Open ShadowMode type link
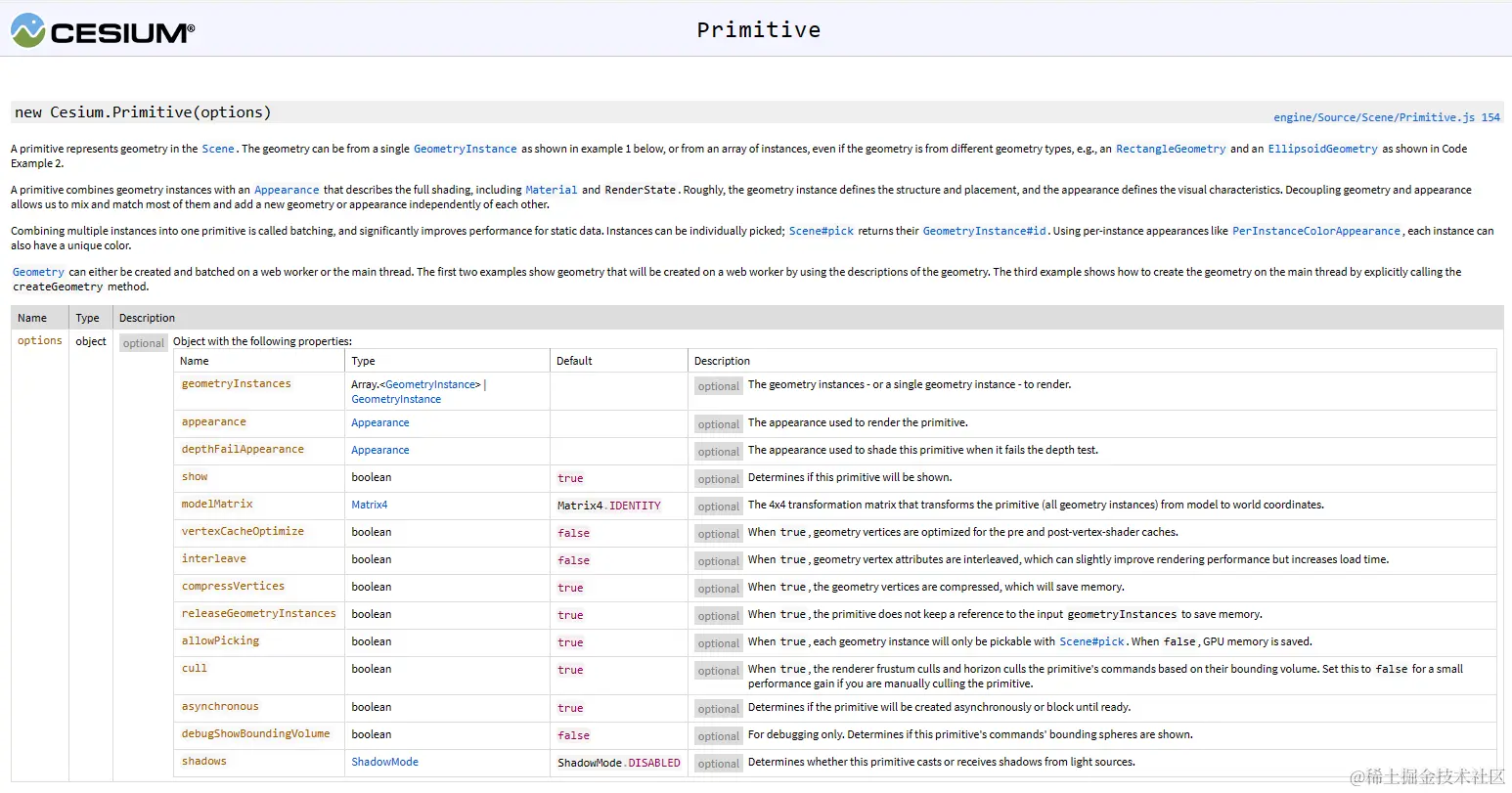Viewport: 1512px width, 793px height. tap(385, 762)
